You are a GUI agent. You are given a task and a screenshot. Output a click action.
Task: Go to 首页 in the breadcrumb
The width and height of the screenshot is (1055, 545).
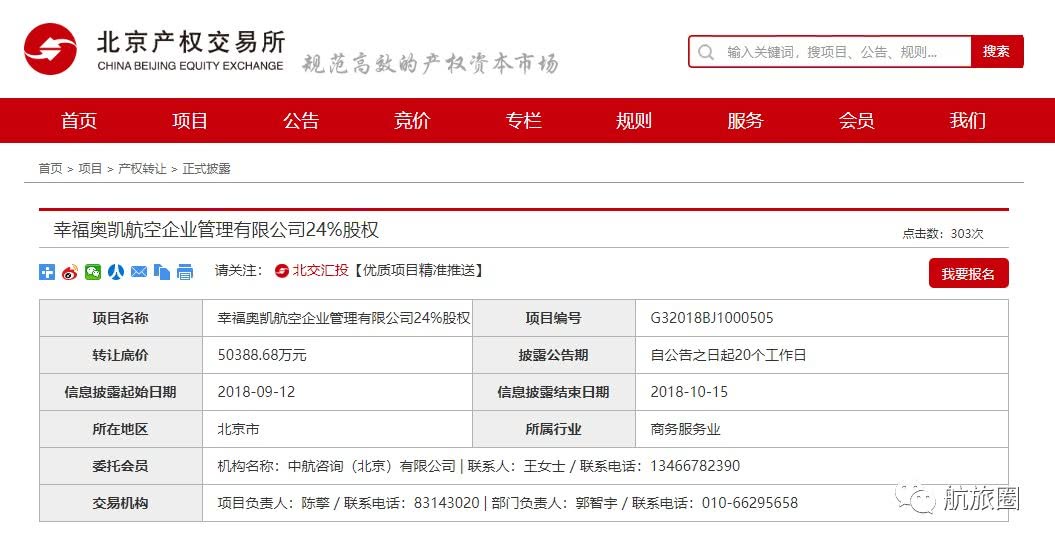coord(50,168)
